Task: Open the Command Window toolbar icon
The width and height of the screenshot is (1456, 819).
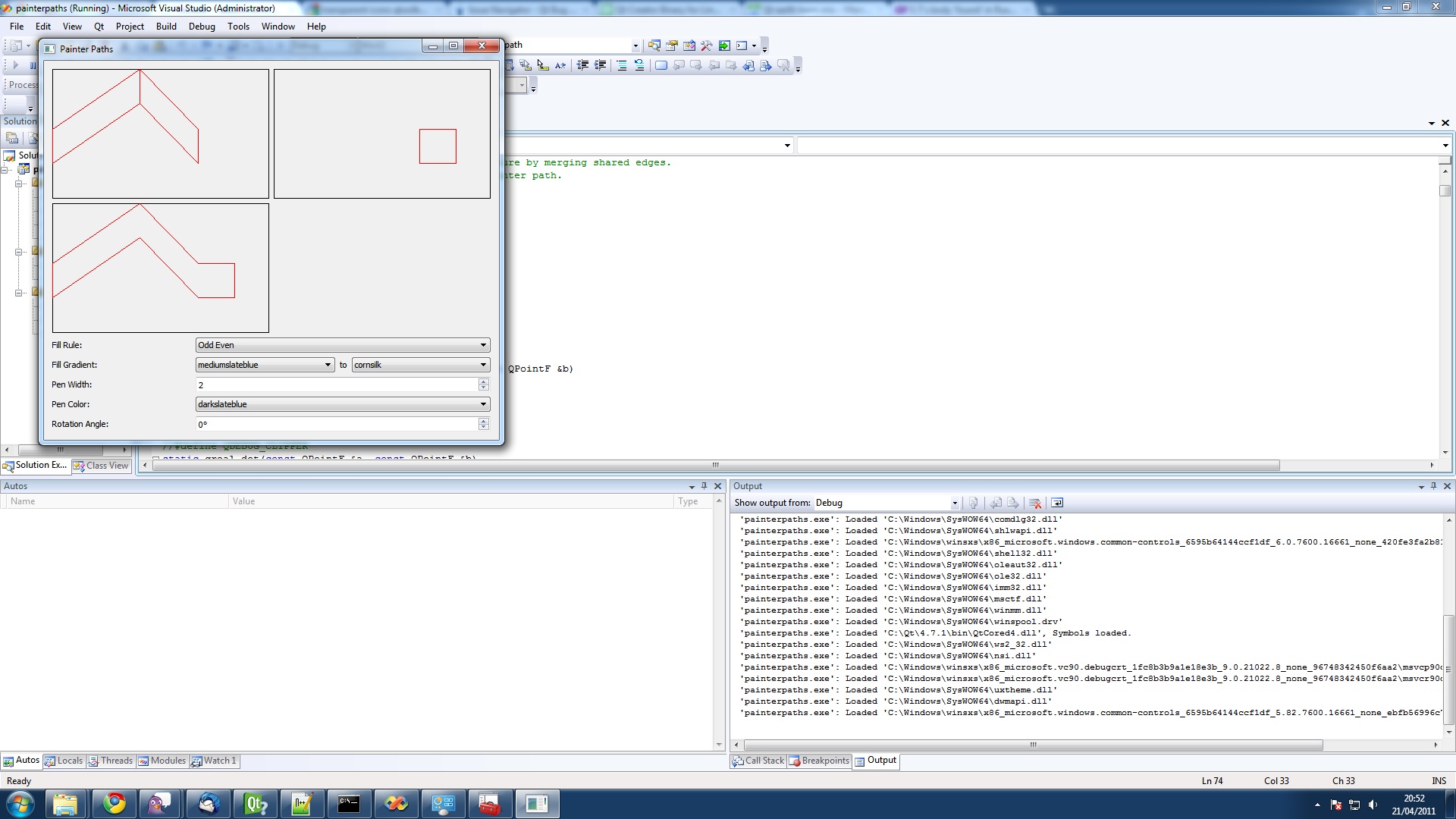Action: (x=742, y=45)
